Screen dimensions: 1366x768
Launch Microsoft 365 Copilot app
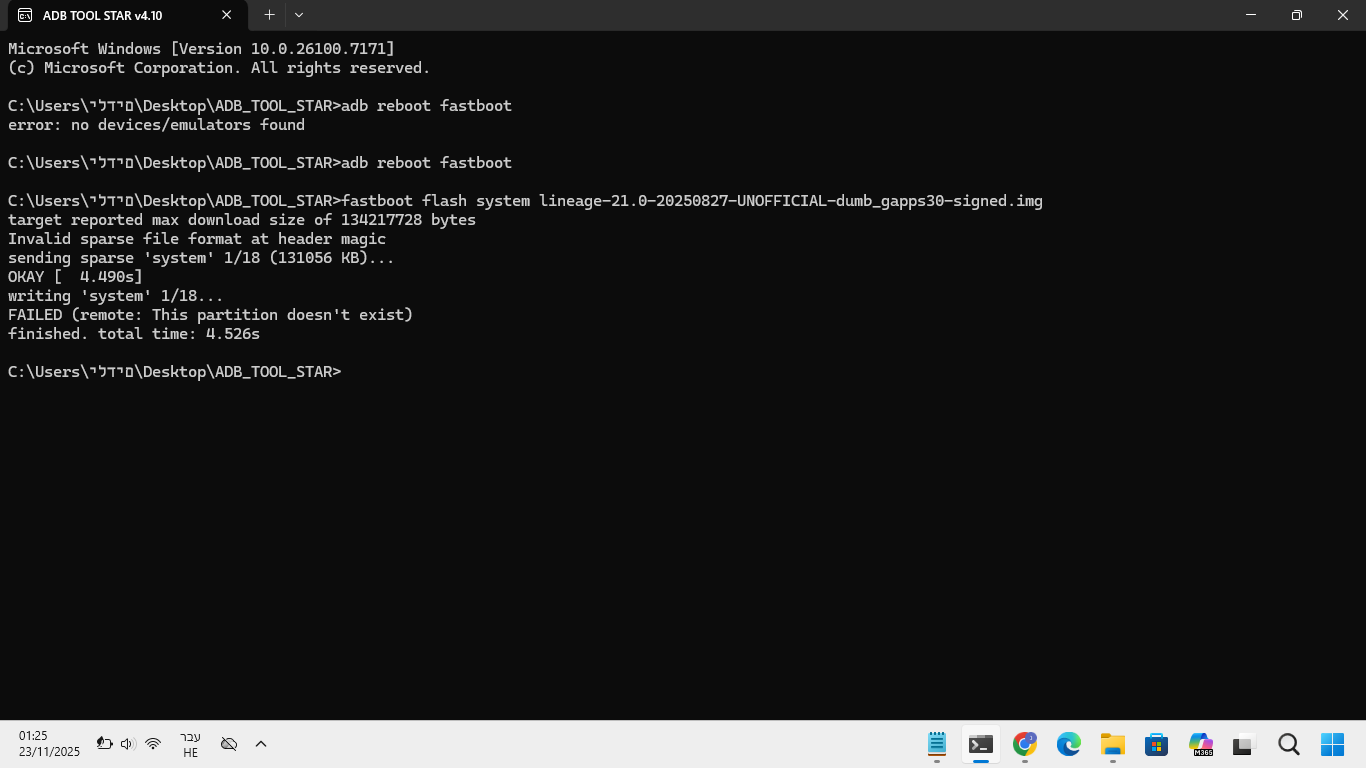pyautogui.click(x=1201, y=744)
